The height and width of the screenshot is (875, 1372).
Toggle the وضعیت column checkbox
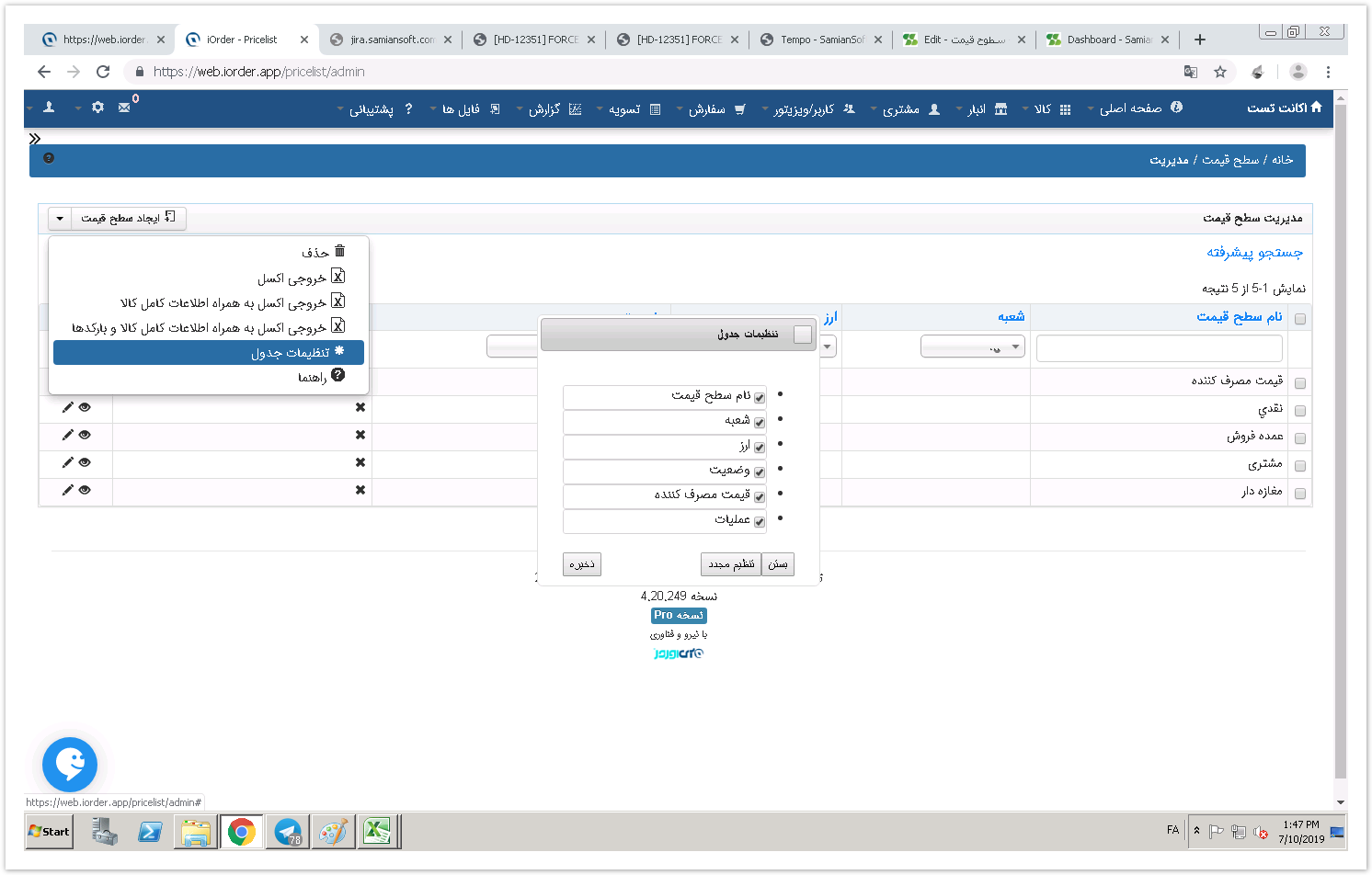(760, 472)
